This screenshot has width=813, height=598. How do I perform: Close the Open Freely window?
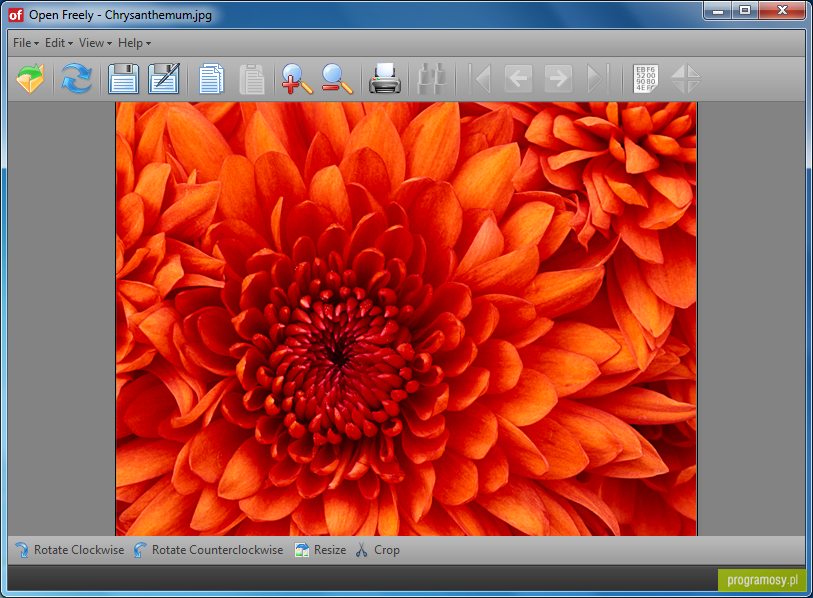click(782, 11)
